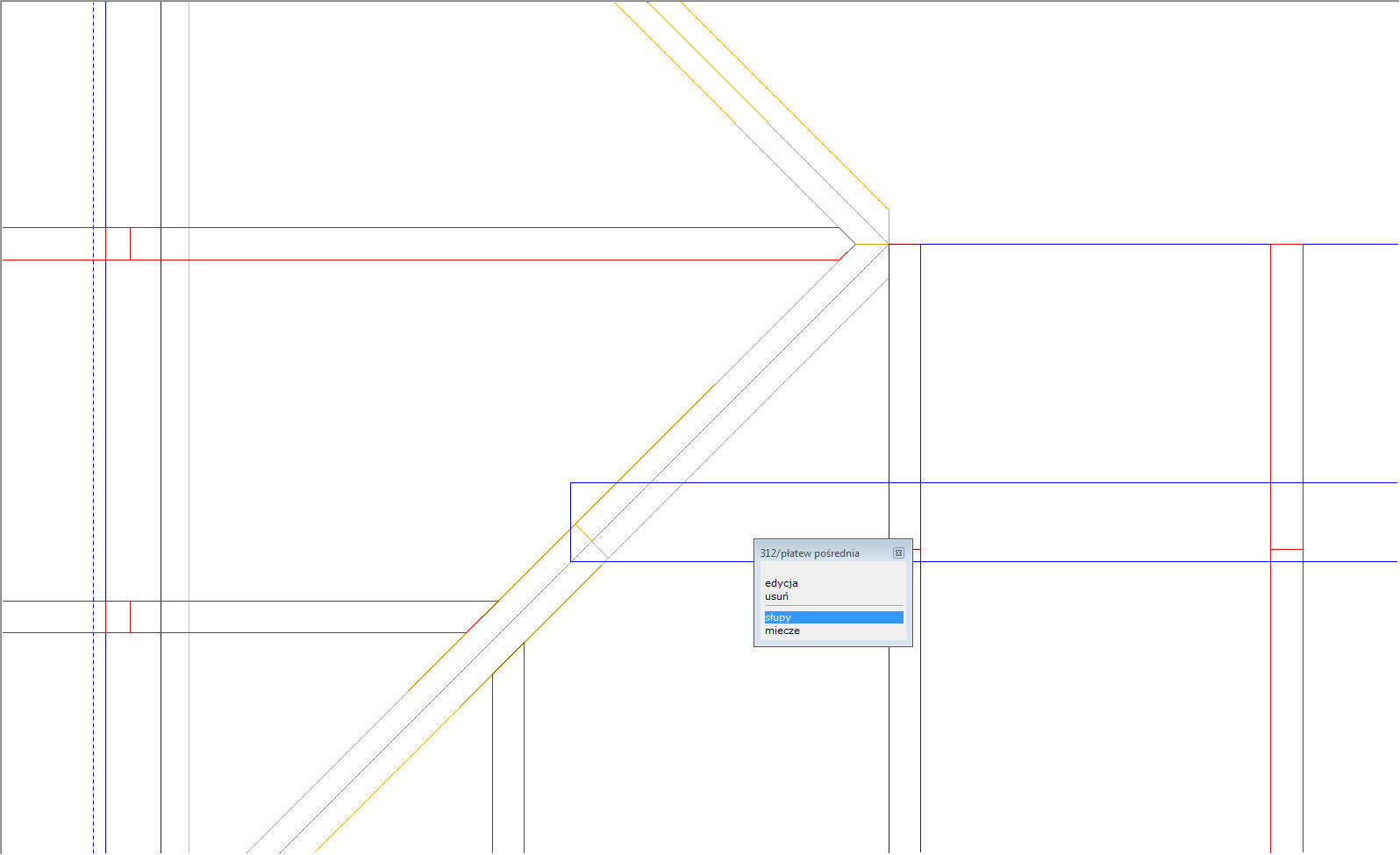Select 'usuń' to delete the purlin

[776, 596]
